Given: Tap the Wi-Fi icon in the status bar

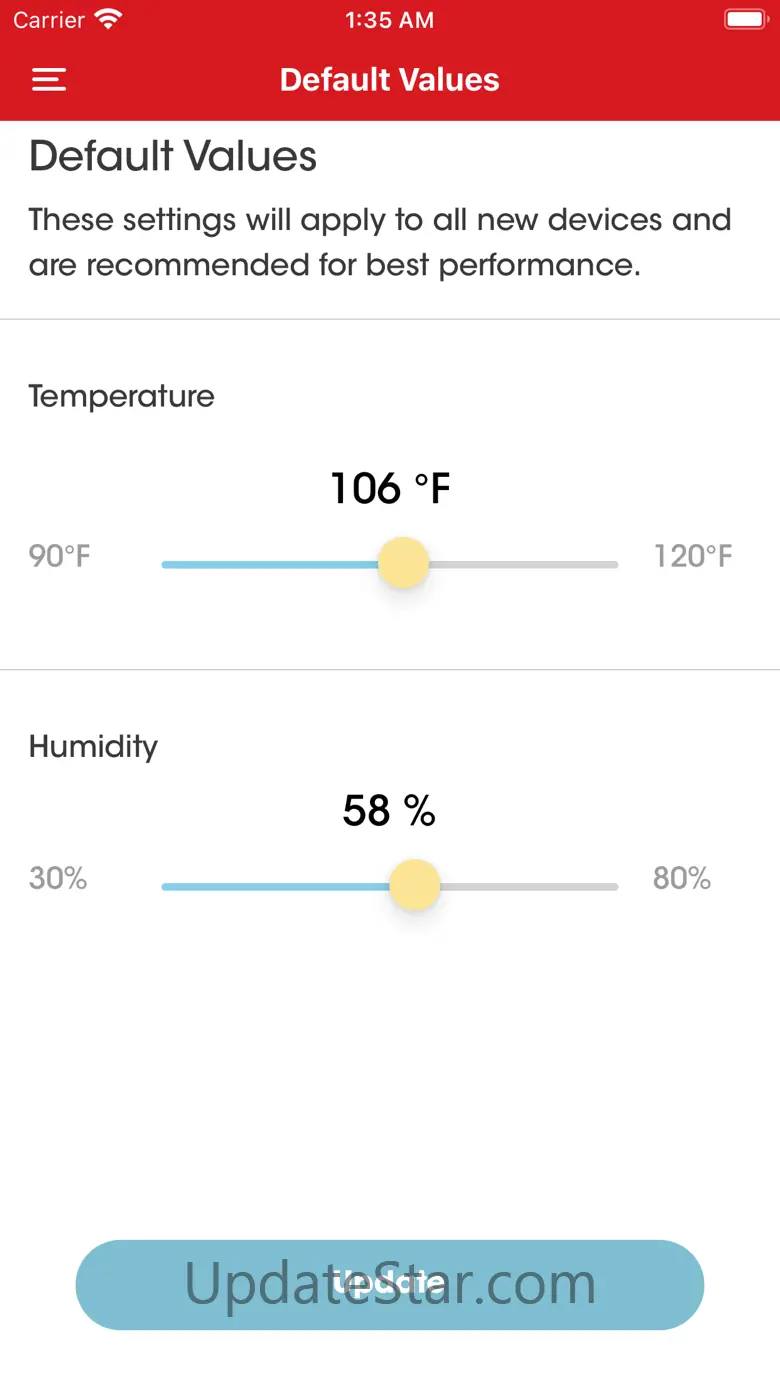Looking at the screenshot, I should 107,19.
